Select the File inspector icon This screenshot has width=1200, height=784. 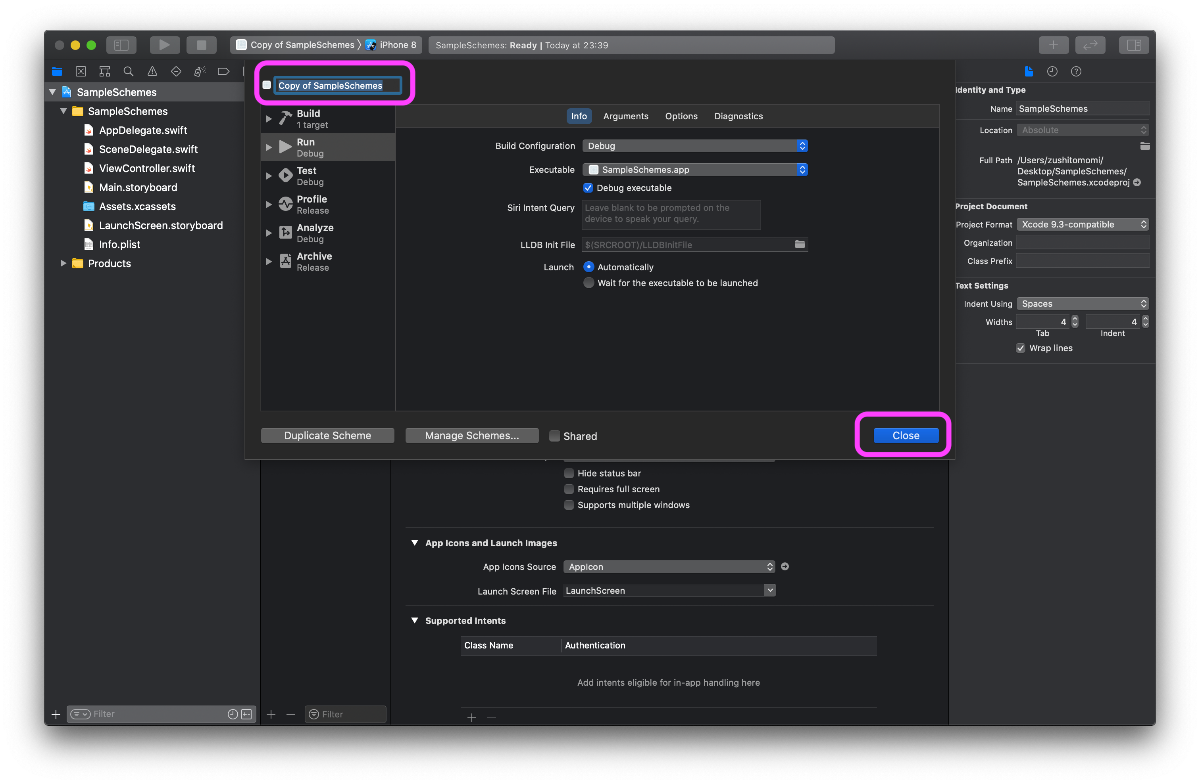point(1029,71)
